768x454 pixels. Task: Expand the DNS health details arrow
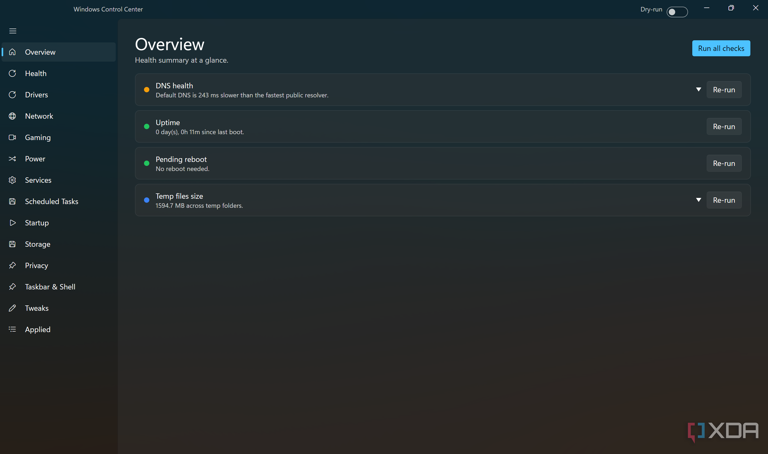[x=698, y=90]
